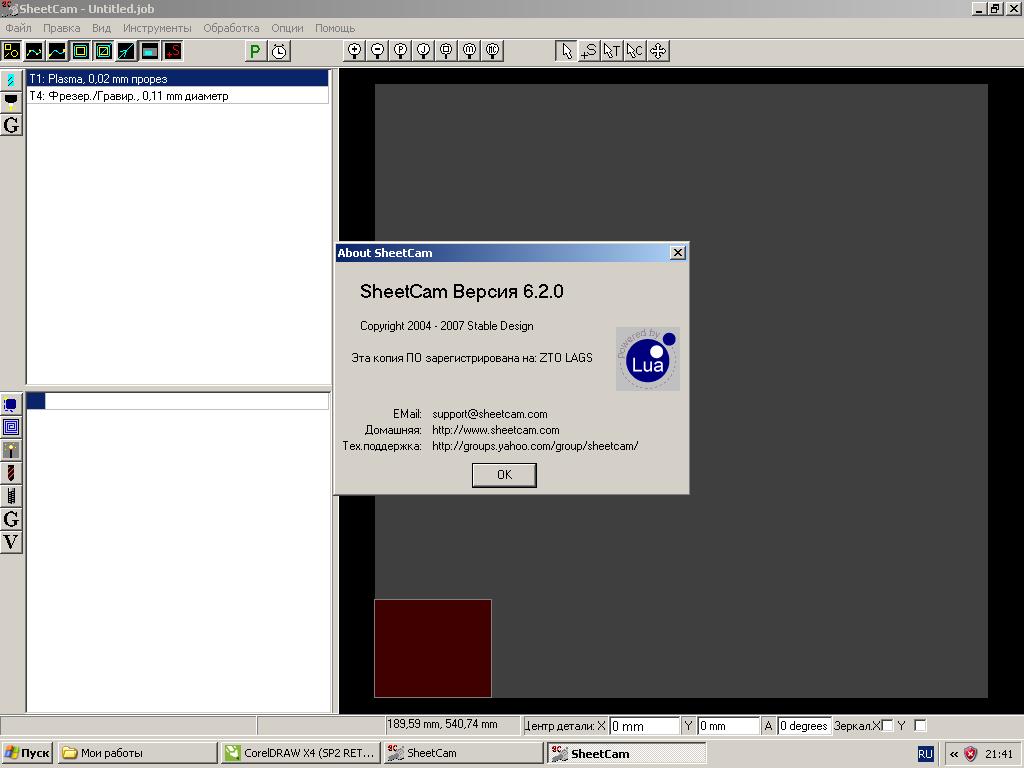Toggle the yellow wavy path display icon
The image size is (1024, 768).
(x=34, y=51)
